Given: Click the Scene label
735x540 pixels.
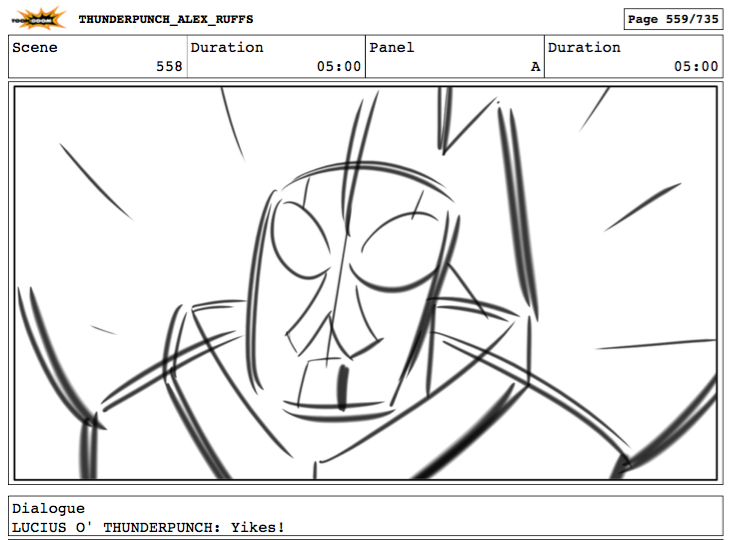Looking at the screenshot, I should [x=35, y=47].
